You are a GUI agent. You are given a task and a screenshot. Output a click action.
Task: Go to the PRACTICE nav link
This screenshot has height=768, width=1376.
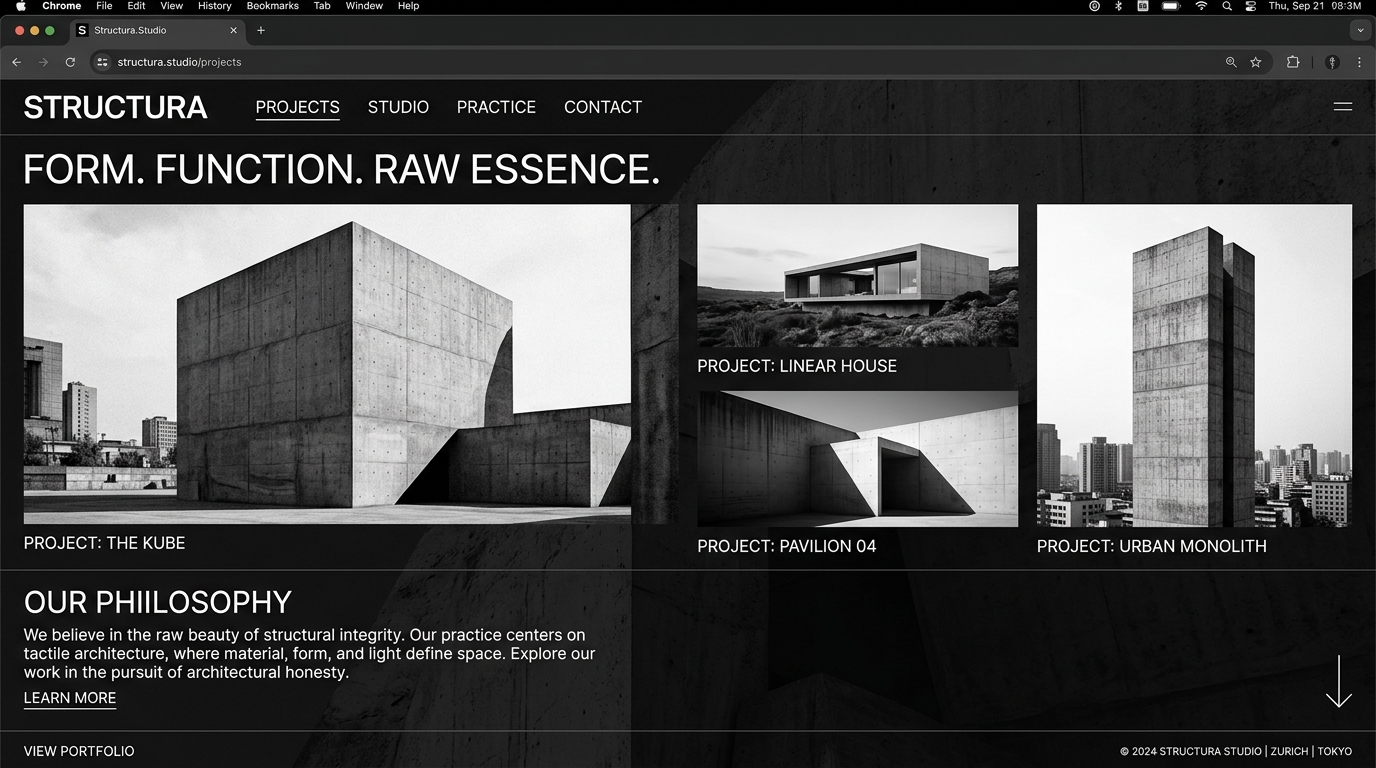tap(496, 107)
